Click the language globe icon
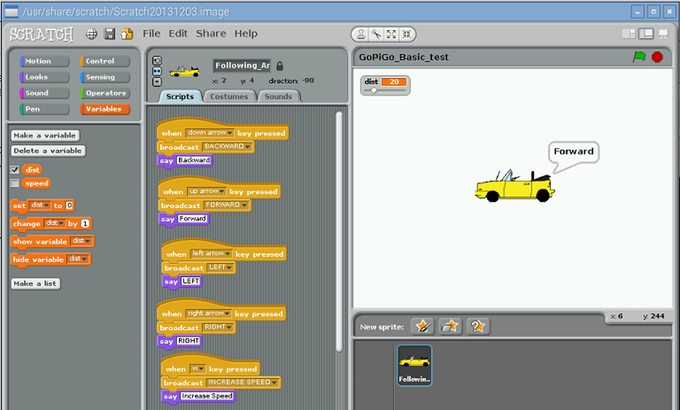The image size is (680, 410). click(91, 34)
